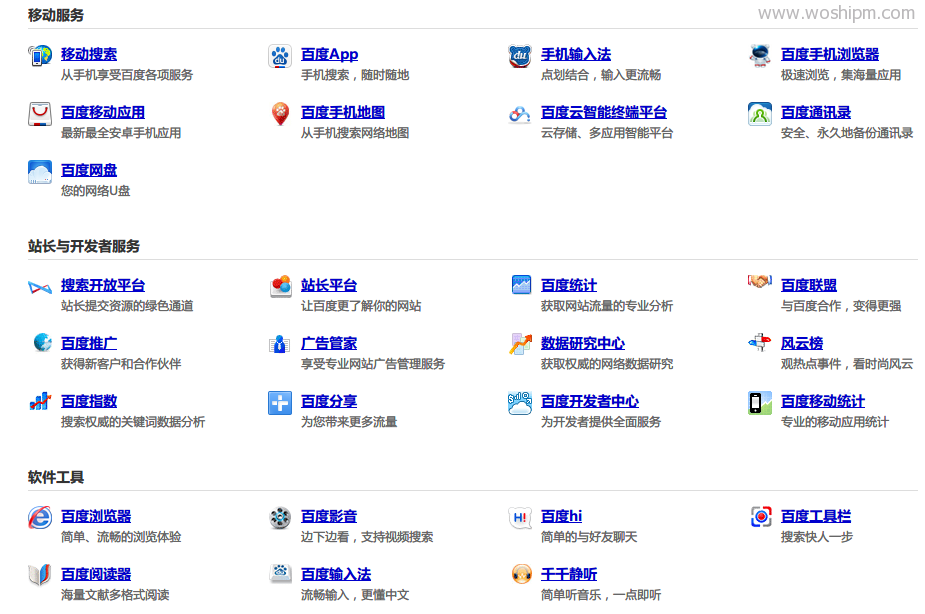The width and height of the screenshot is (925, 614).
Task: Select the 百度阅读器 link
Action: 96,574
